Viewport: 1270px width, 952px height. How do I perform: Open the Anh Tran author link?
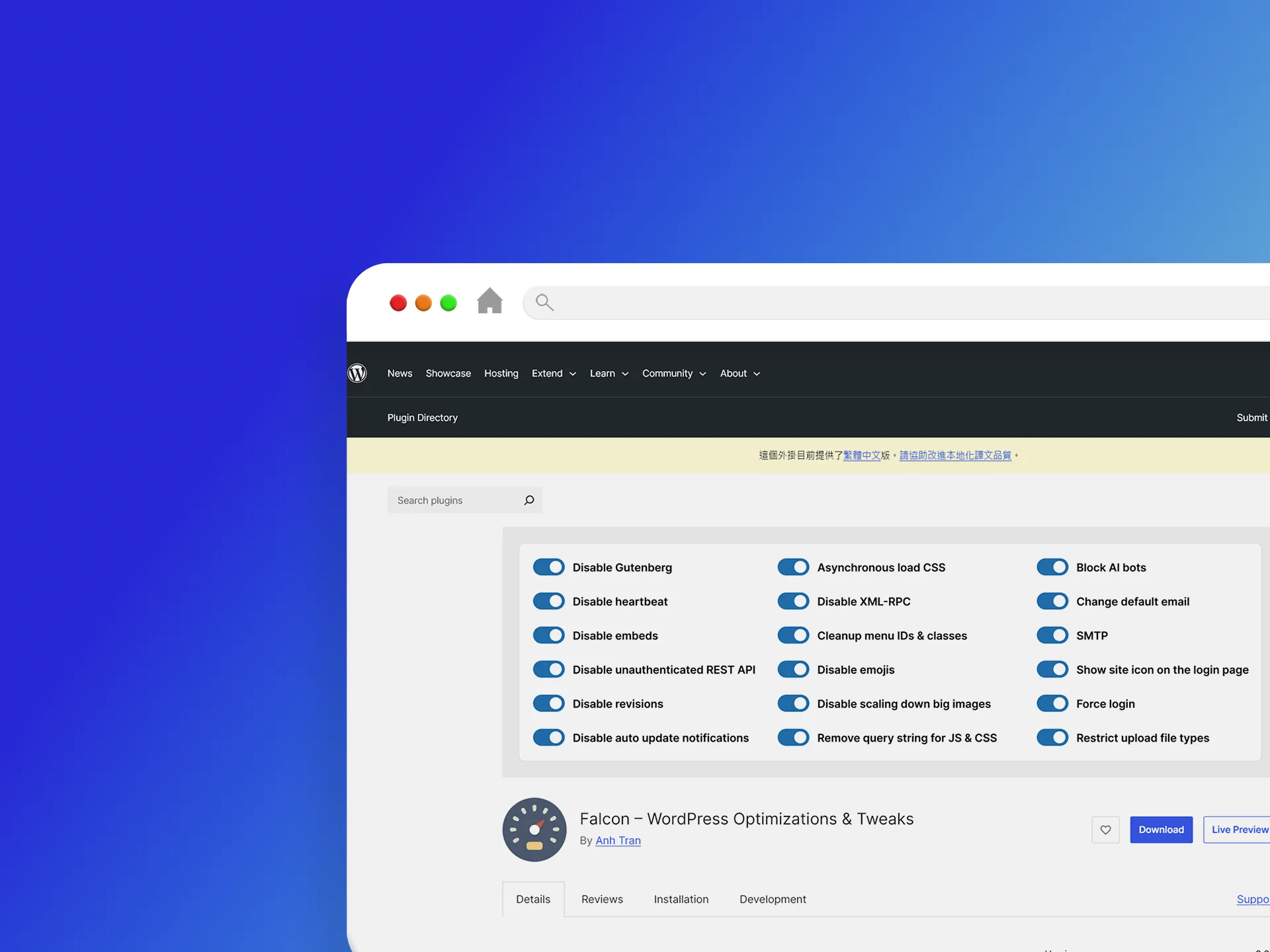coord(618,840)
